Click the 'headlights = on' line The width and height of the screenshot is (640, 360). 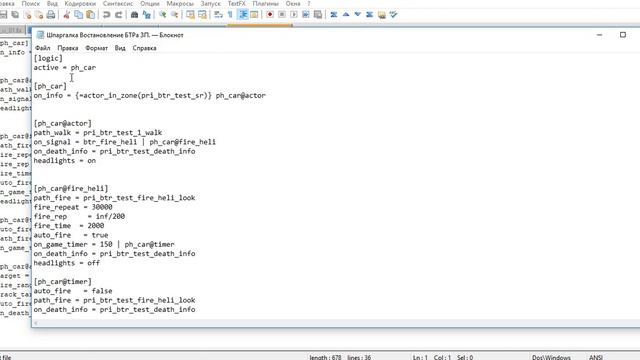pos(65,160)
